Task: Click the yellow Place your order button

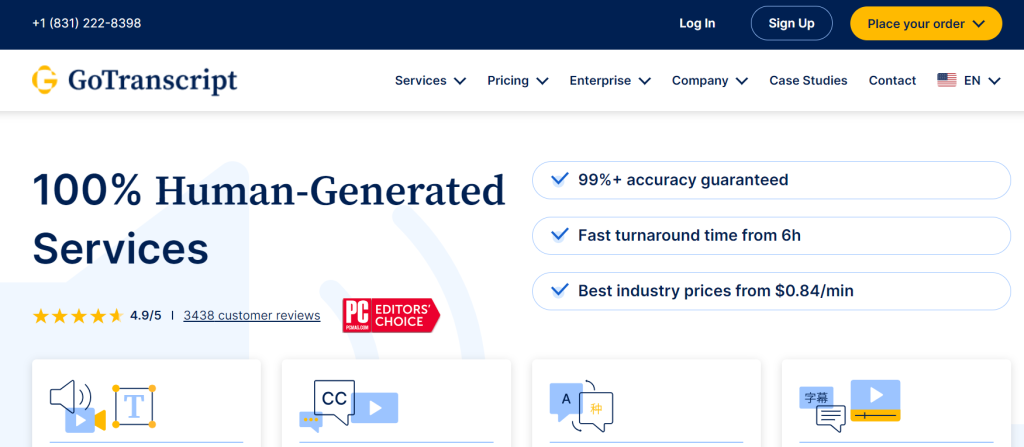Action: (x=926, y=24)
